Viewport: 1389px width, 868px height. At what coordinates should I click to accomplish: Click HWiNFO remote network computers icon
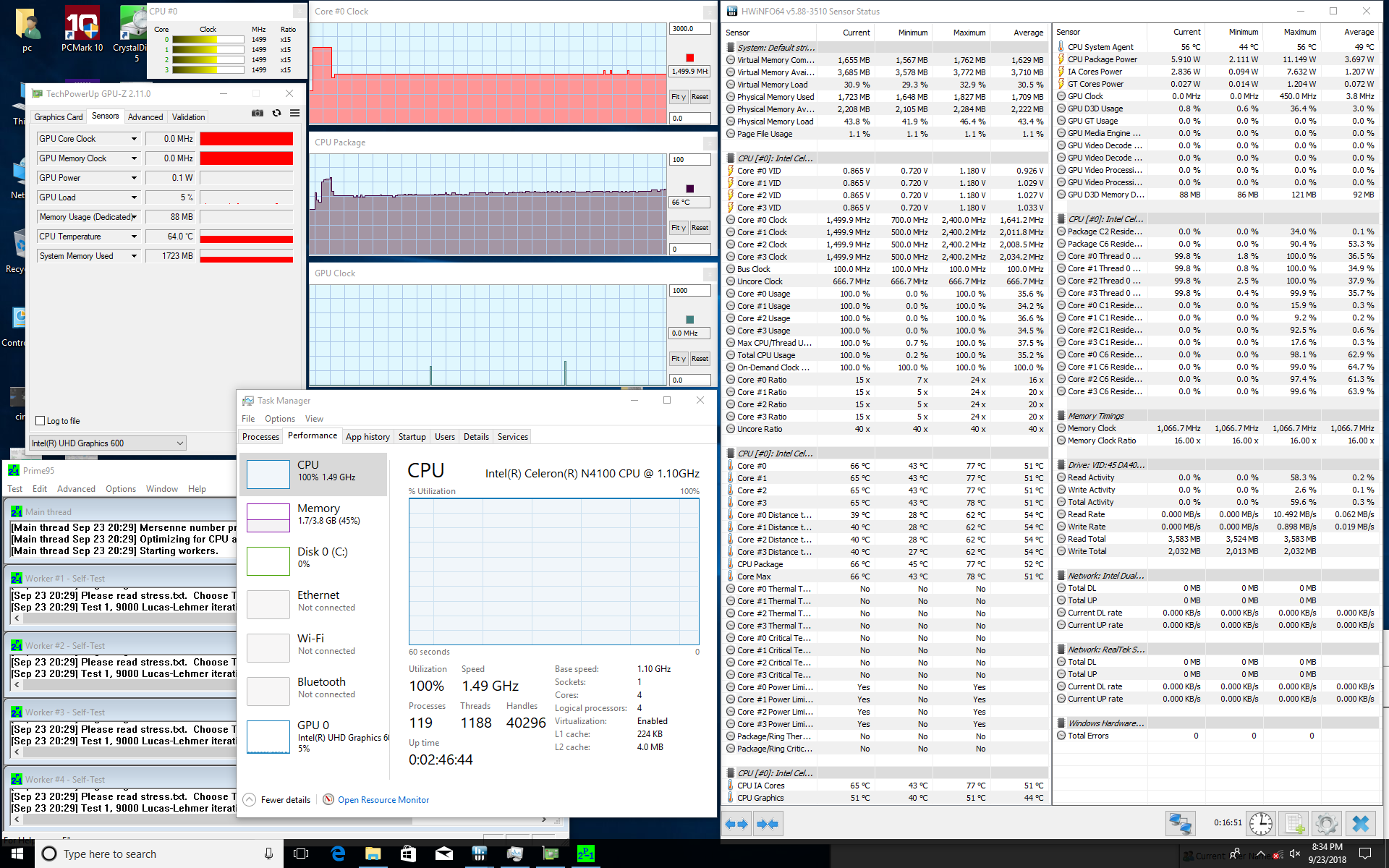coord(1180,823)
